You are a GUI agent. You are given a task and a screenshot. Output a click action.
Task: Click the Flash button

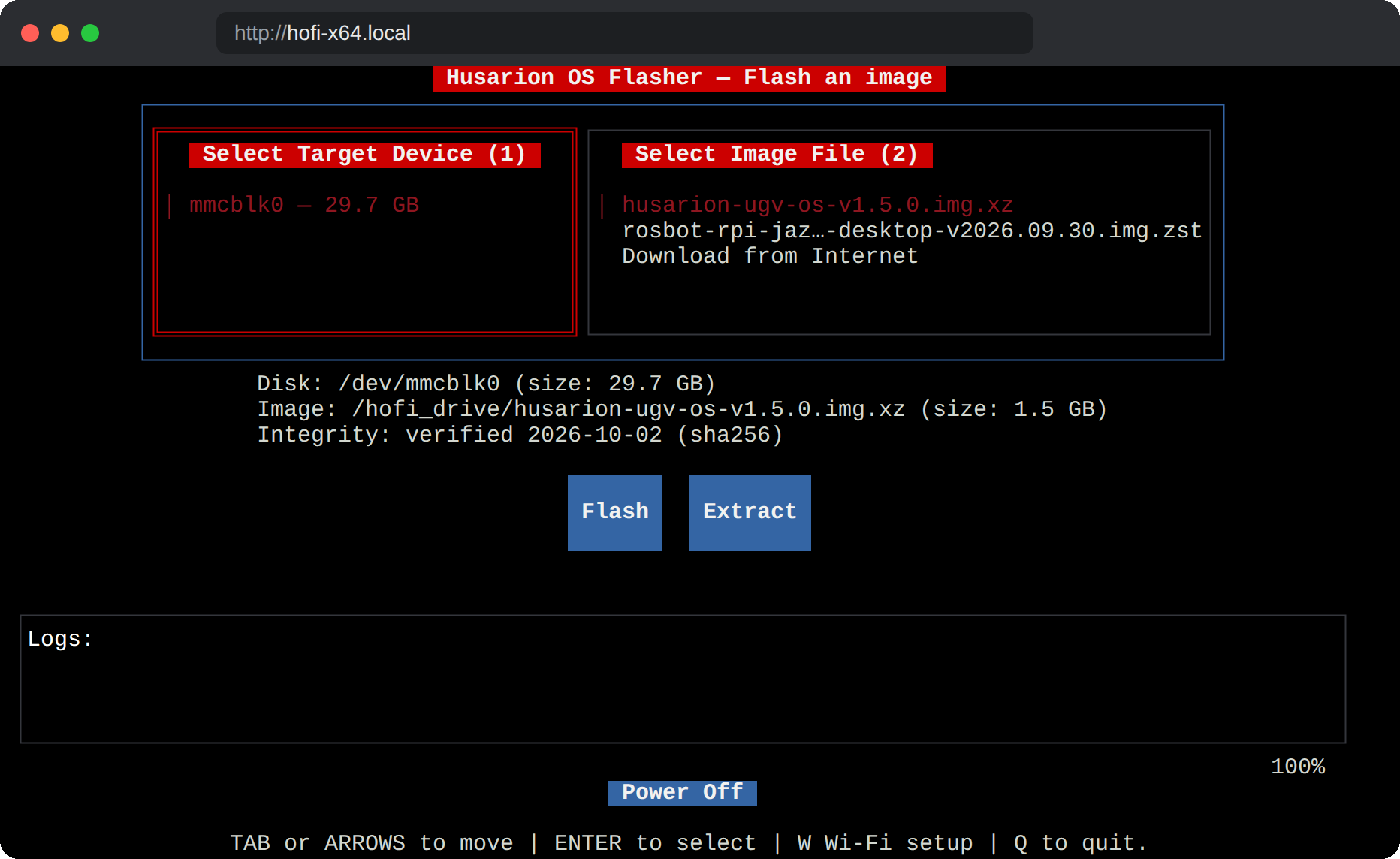point(614,512)
